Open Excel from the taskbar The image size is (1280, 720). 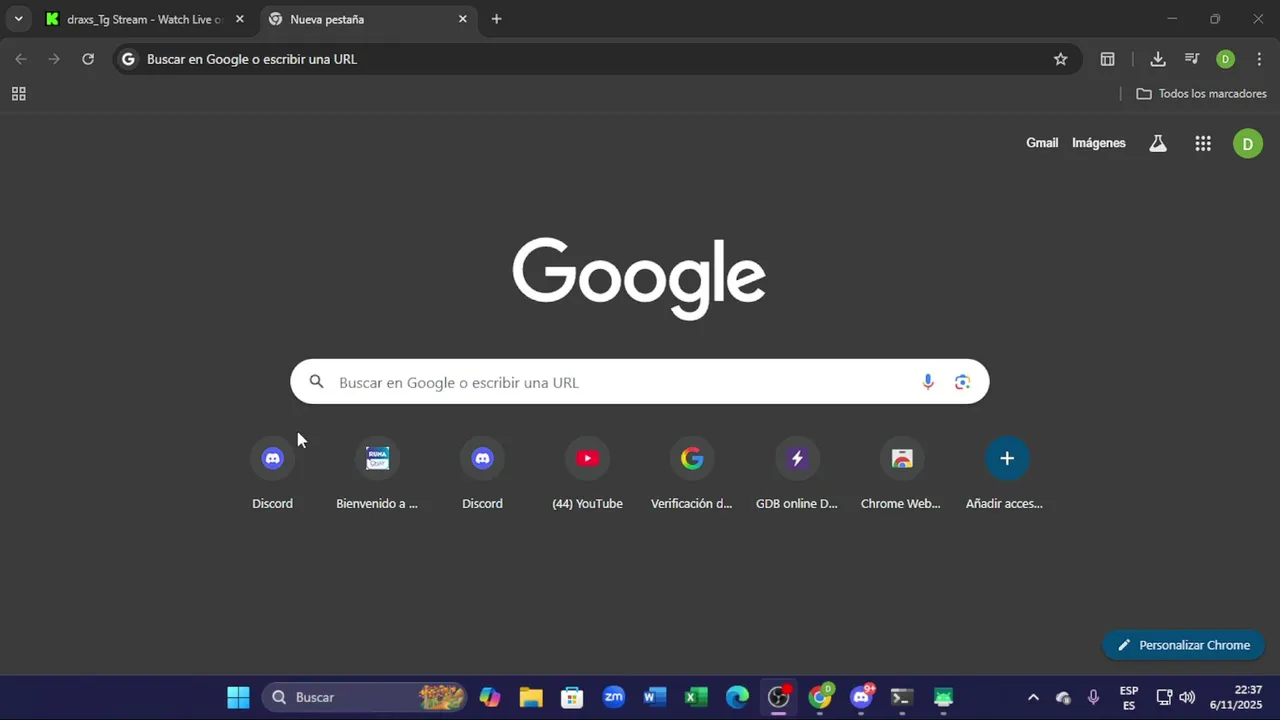tap(696, 697)
